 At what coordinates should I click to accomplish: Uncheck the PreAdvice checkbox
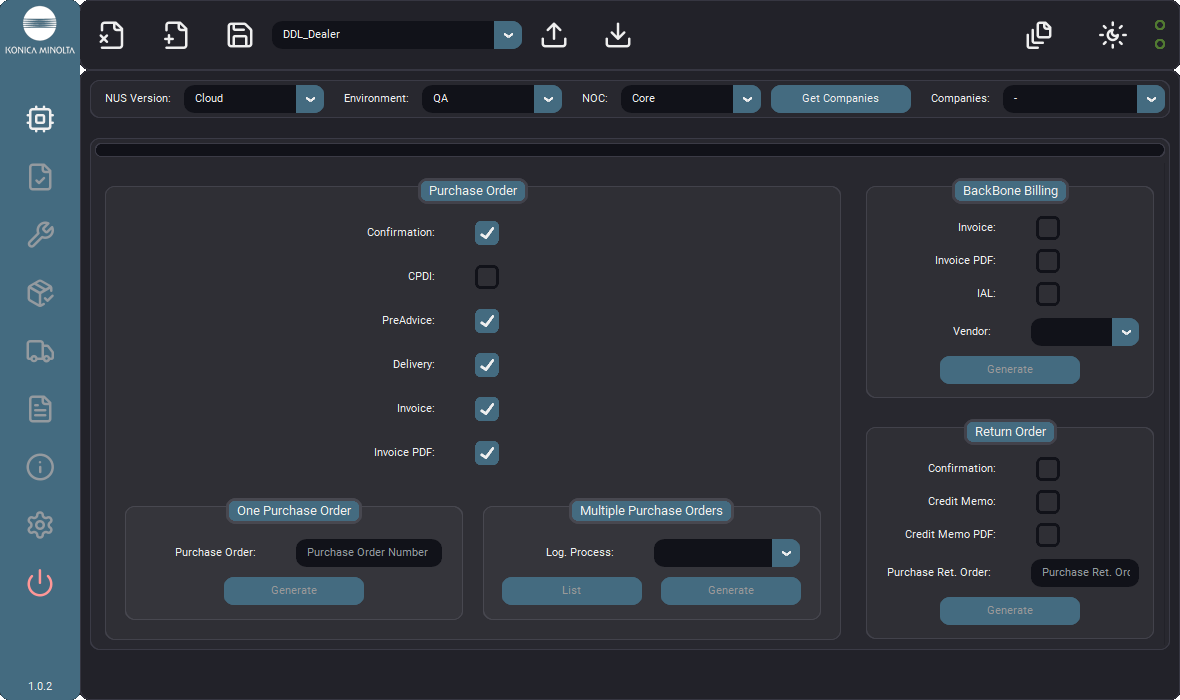coord(487,321)
